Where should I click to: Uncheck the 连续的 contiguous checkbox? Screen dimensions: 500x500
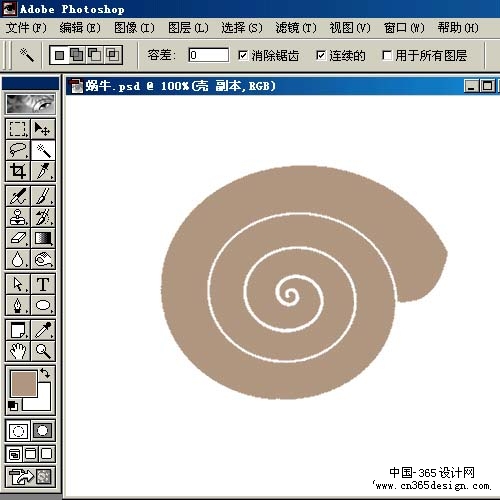[321, 55]
